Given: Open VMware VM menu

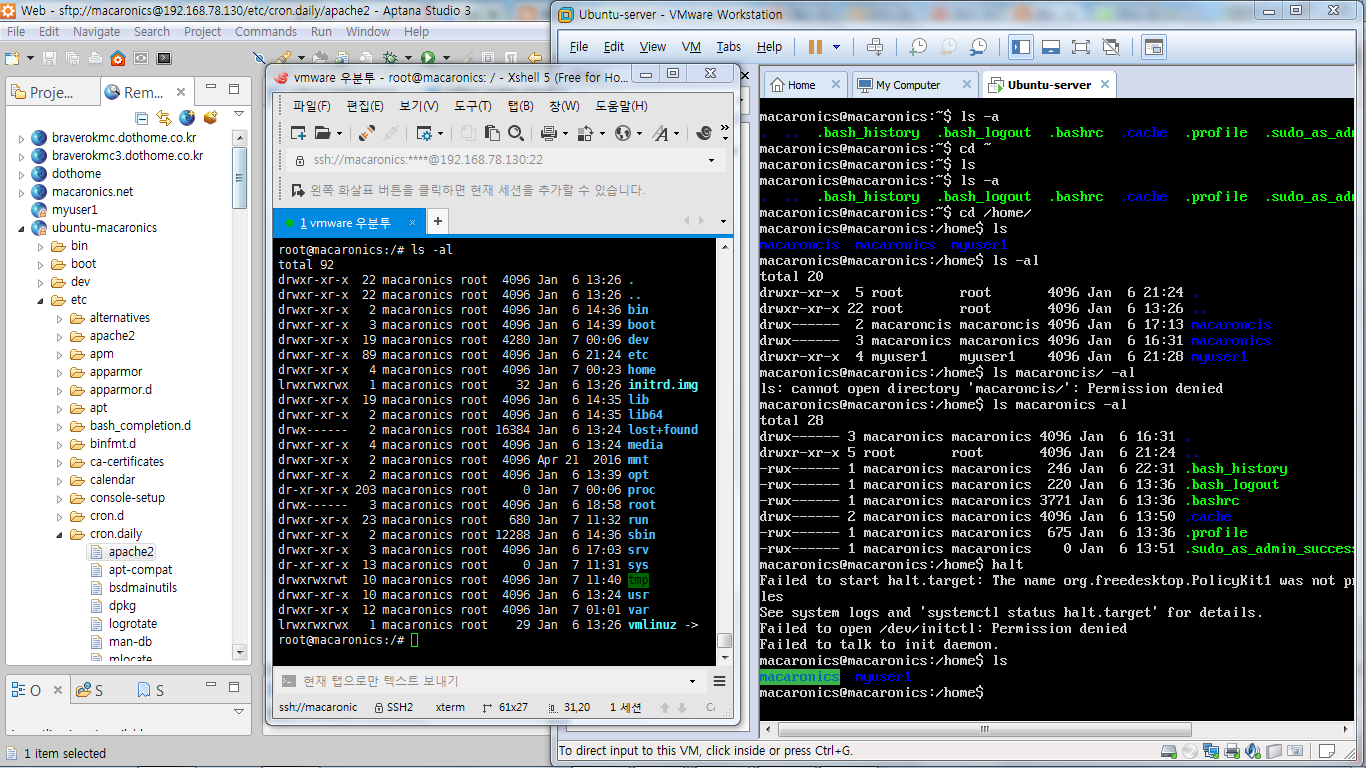Looking at the screenshot, I should tap(691, 47).
